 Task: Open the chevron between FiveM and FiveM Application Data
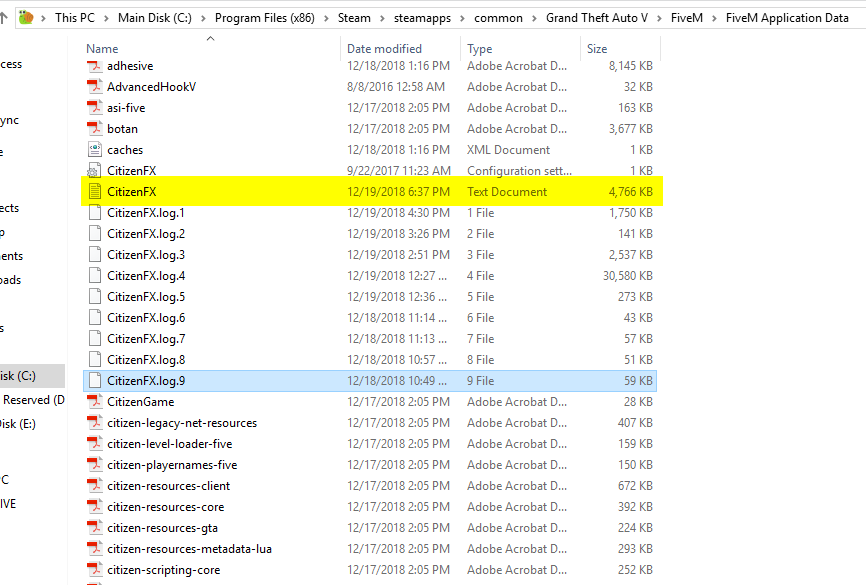714,18
